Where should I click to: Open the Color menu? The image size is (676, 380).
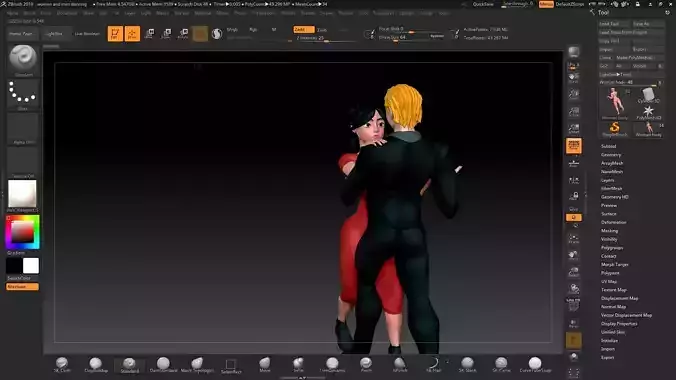click(46, 13)
